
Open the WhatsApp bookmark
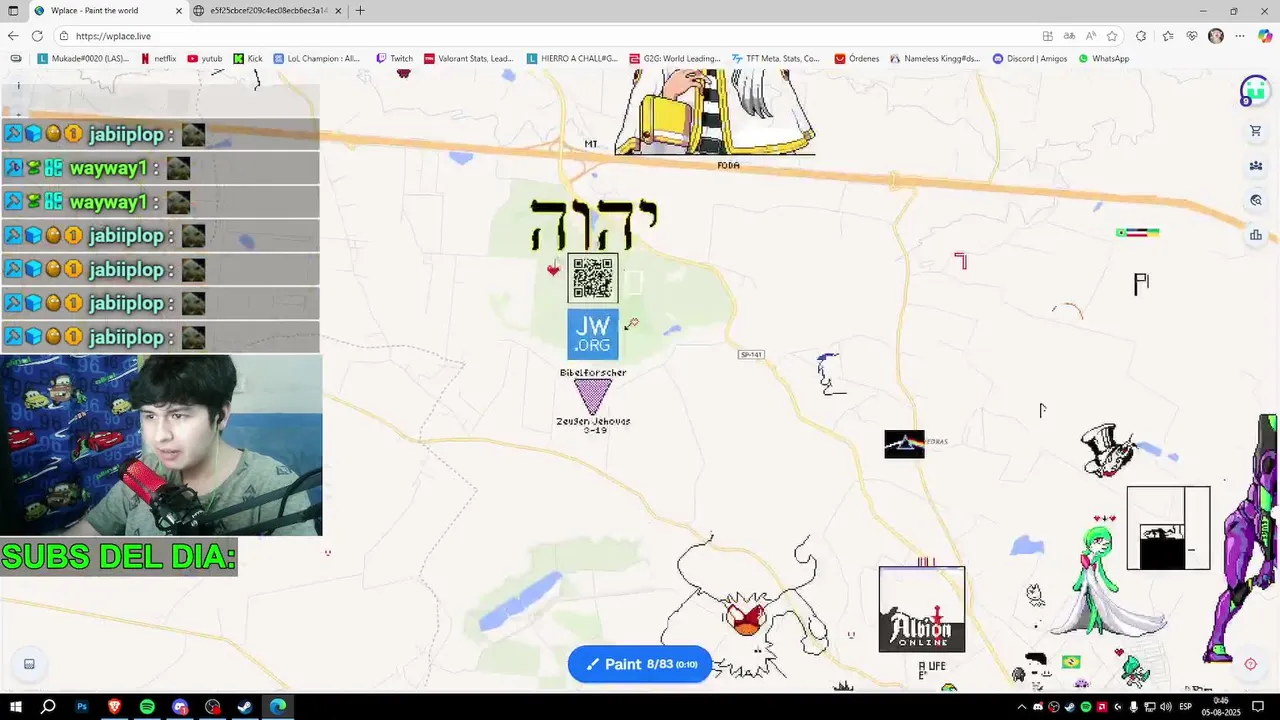point(1103,59)
